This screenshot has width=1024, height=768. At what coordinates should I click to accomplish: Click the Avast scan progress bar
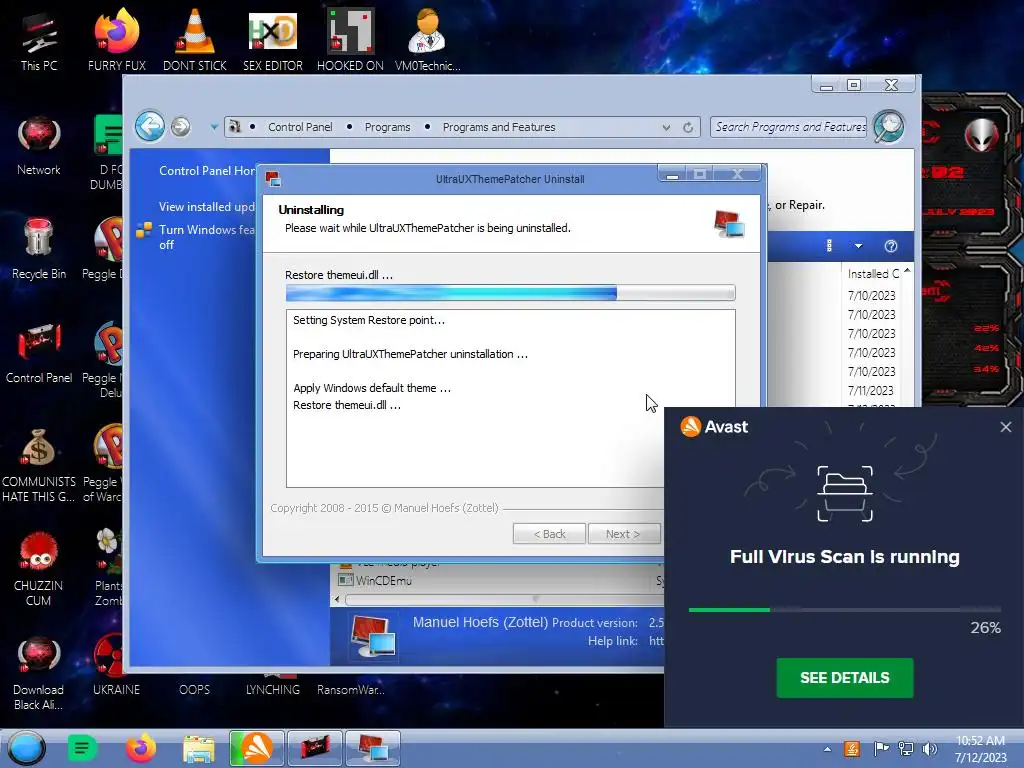(x=844, y=610)
